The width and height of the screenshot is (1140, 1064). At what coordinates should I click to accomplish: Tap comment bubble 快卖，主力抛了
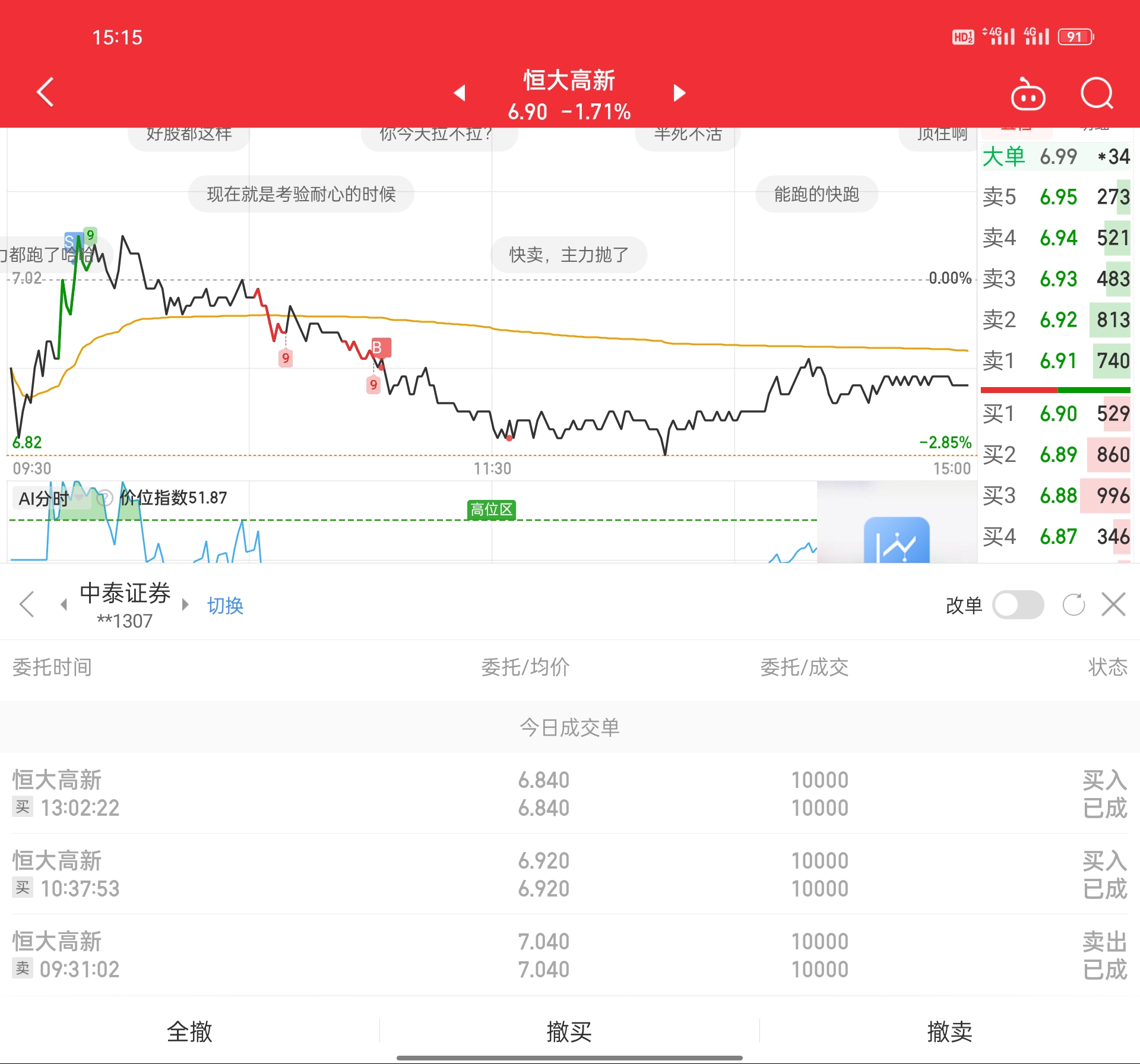pos(569,255)
